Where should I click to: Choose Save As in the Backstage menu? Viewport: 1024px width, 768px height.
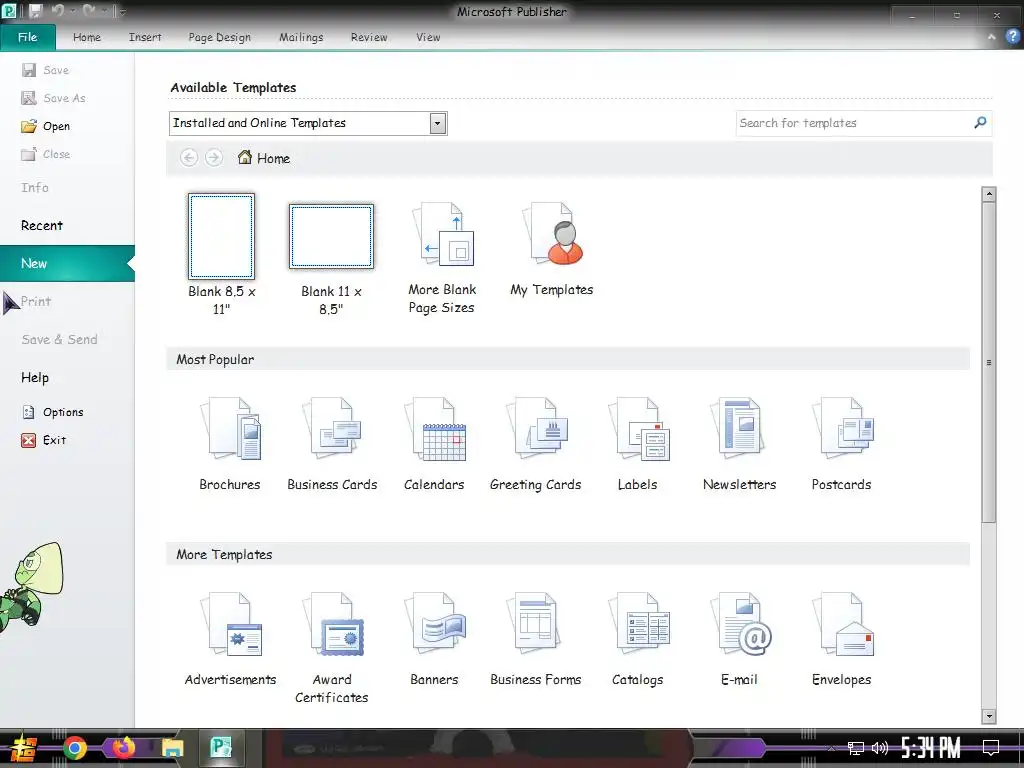pos(54,98)
